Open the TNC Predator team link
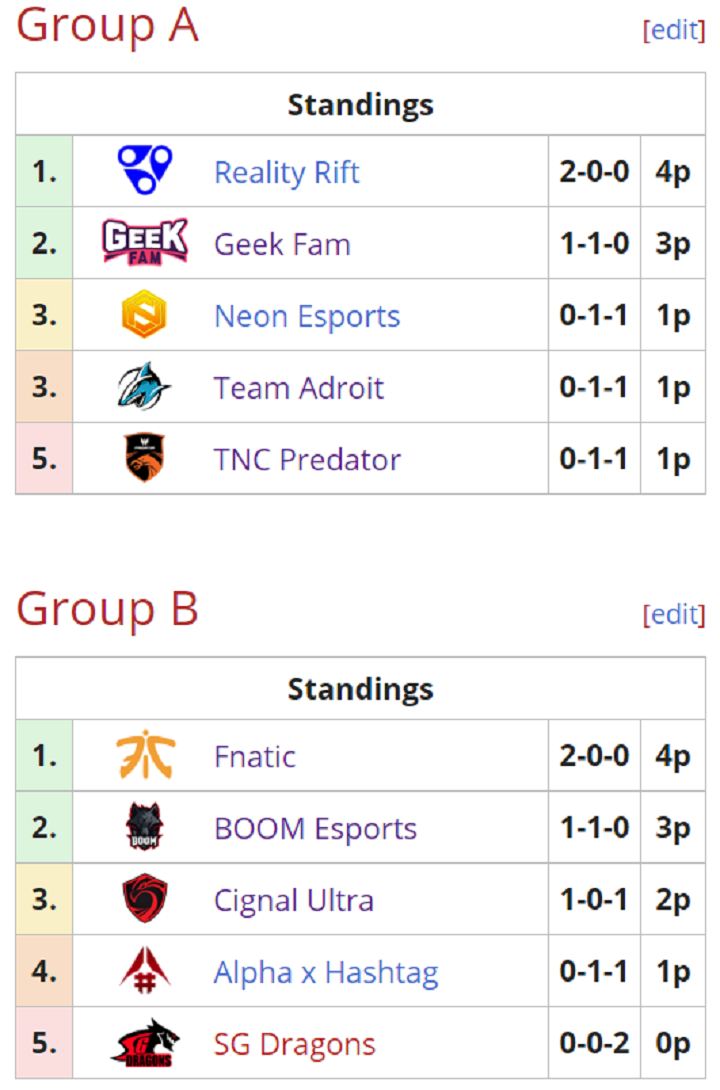Image resolution: width=720 pixels, height=1090 pixels. click(x=307, y=459)
